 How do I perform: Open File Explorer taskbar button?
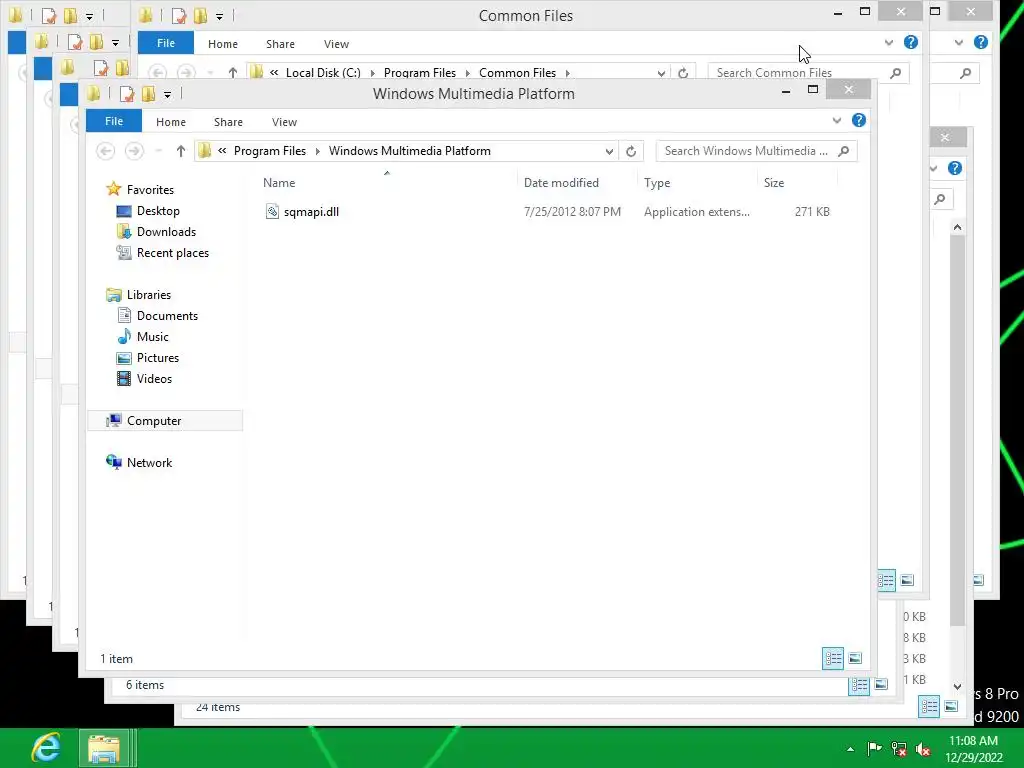(x=105, y=748)
